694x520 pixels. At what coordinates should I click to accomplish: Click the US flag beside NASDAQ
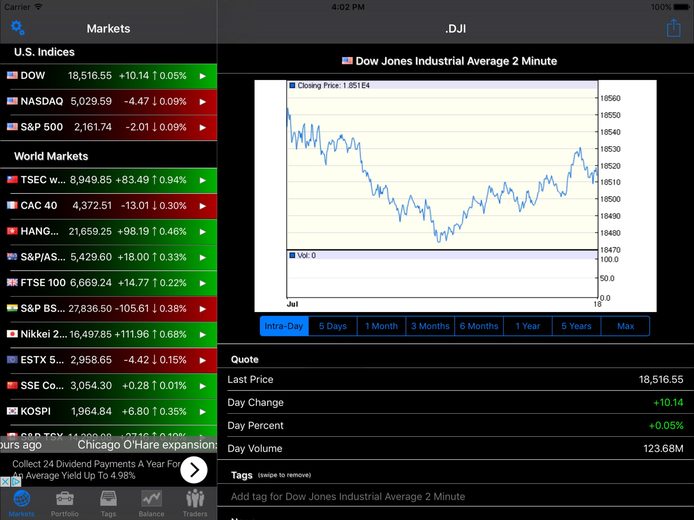click(x=12, y=101)
